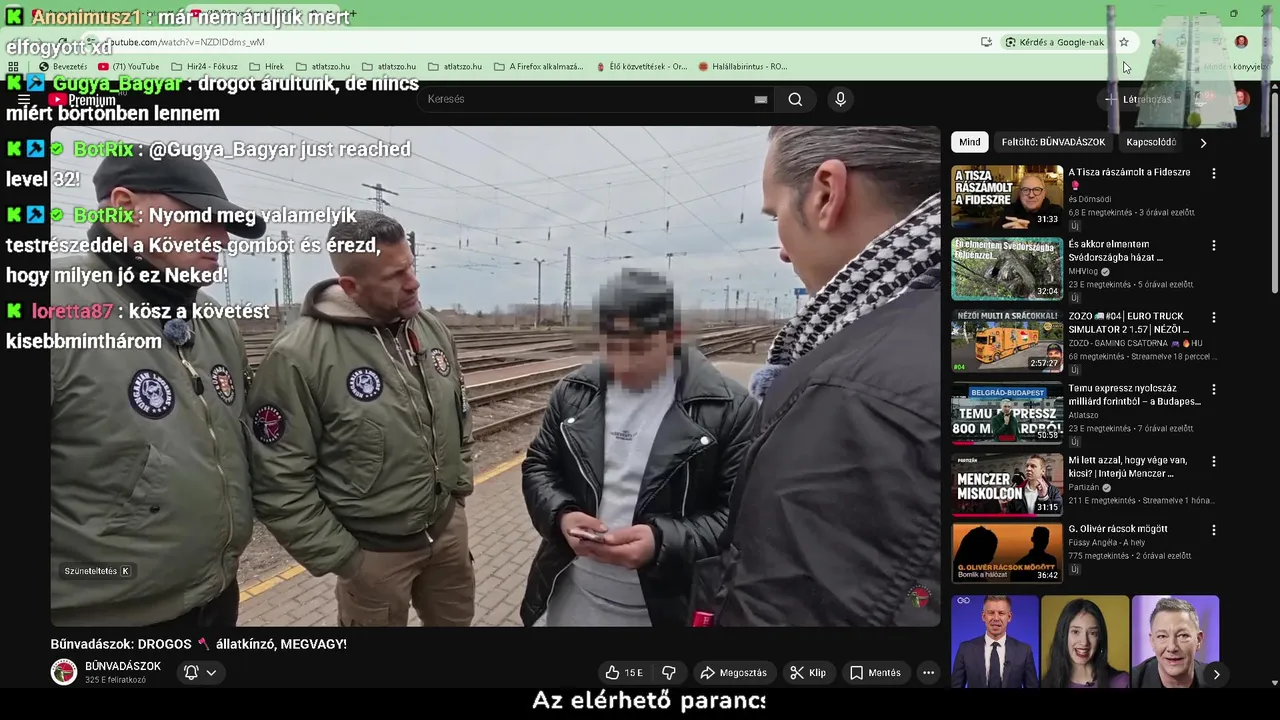1280x720 pixels.
Task: Open the orange truck Euro Truck Simulator thumbnail
Action: click(1007, 341)
